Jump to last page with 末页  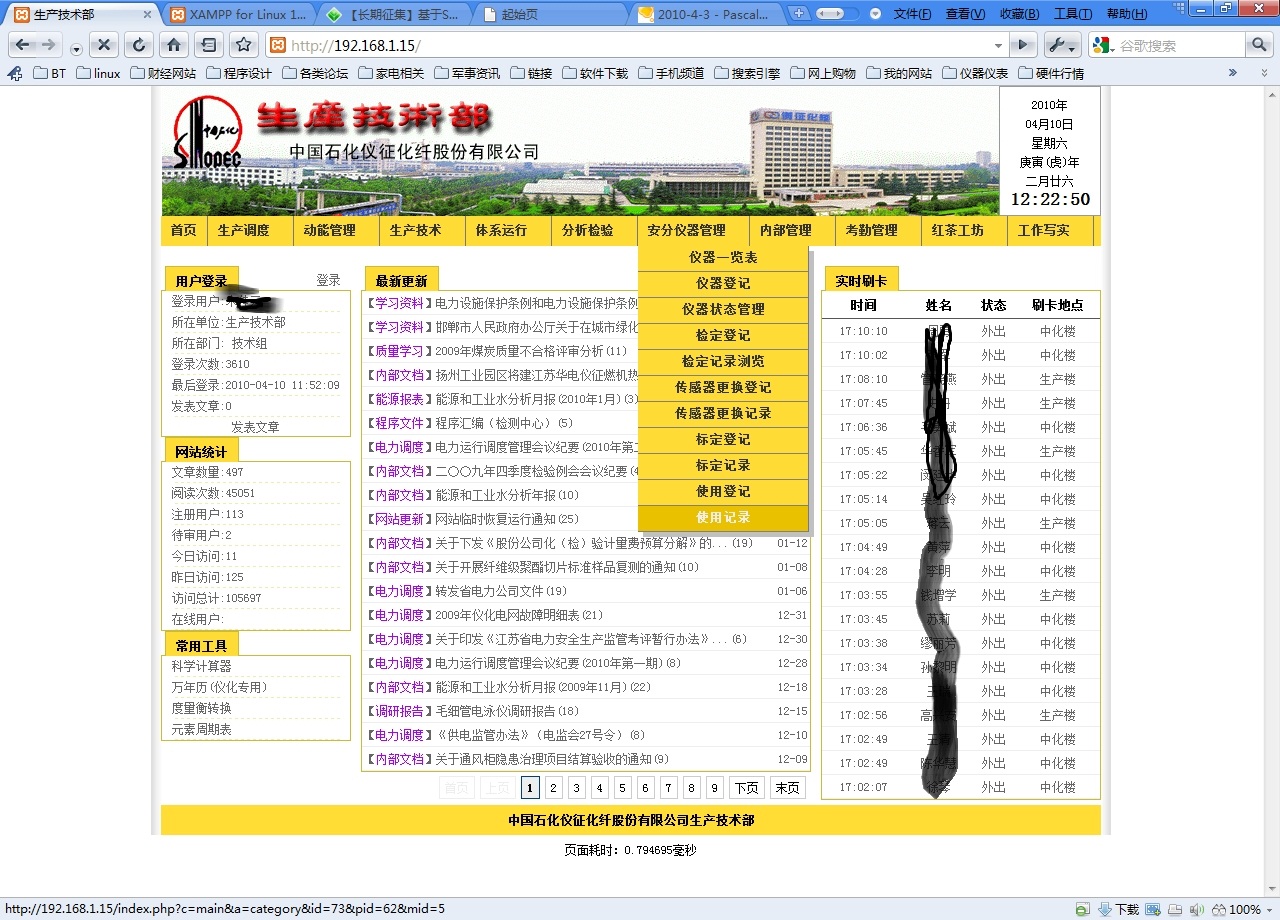(x=788, y=788)
